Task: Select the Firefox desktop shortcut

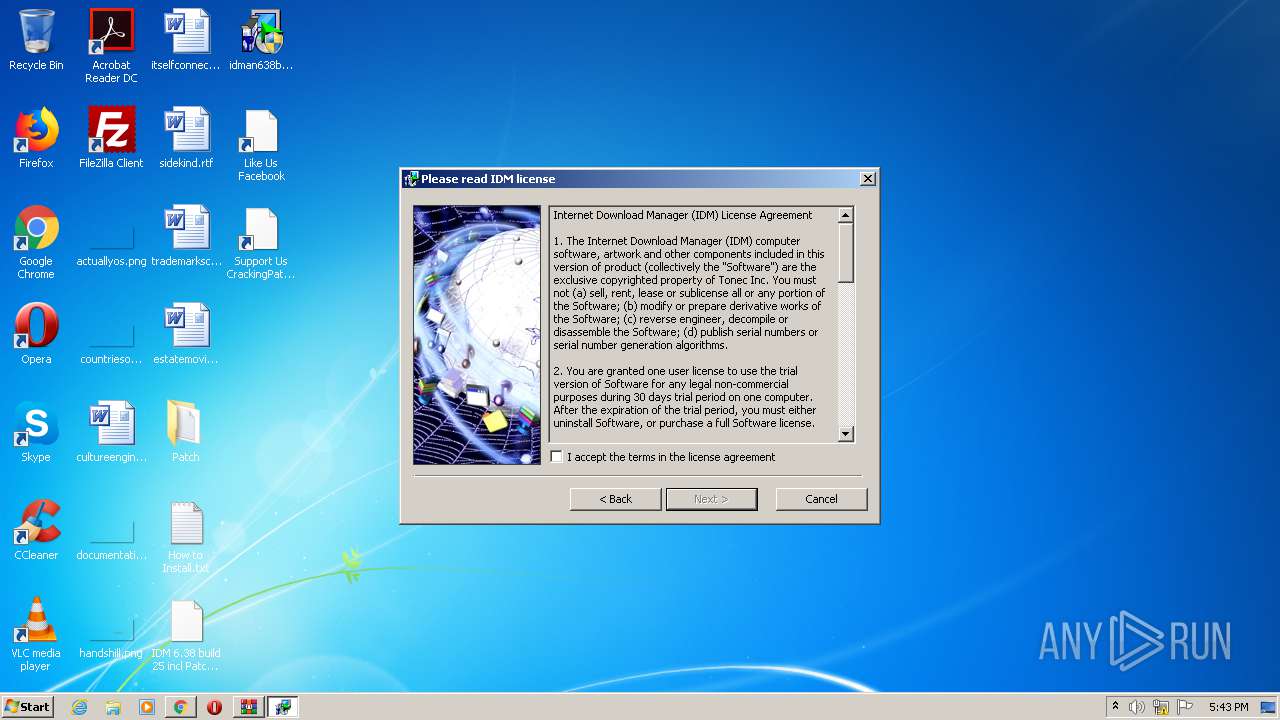Action: (x=36, y=139)
